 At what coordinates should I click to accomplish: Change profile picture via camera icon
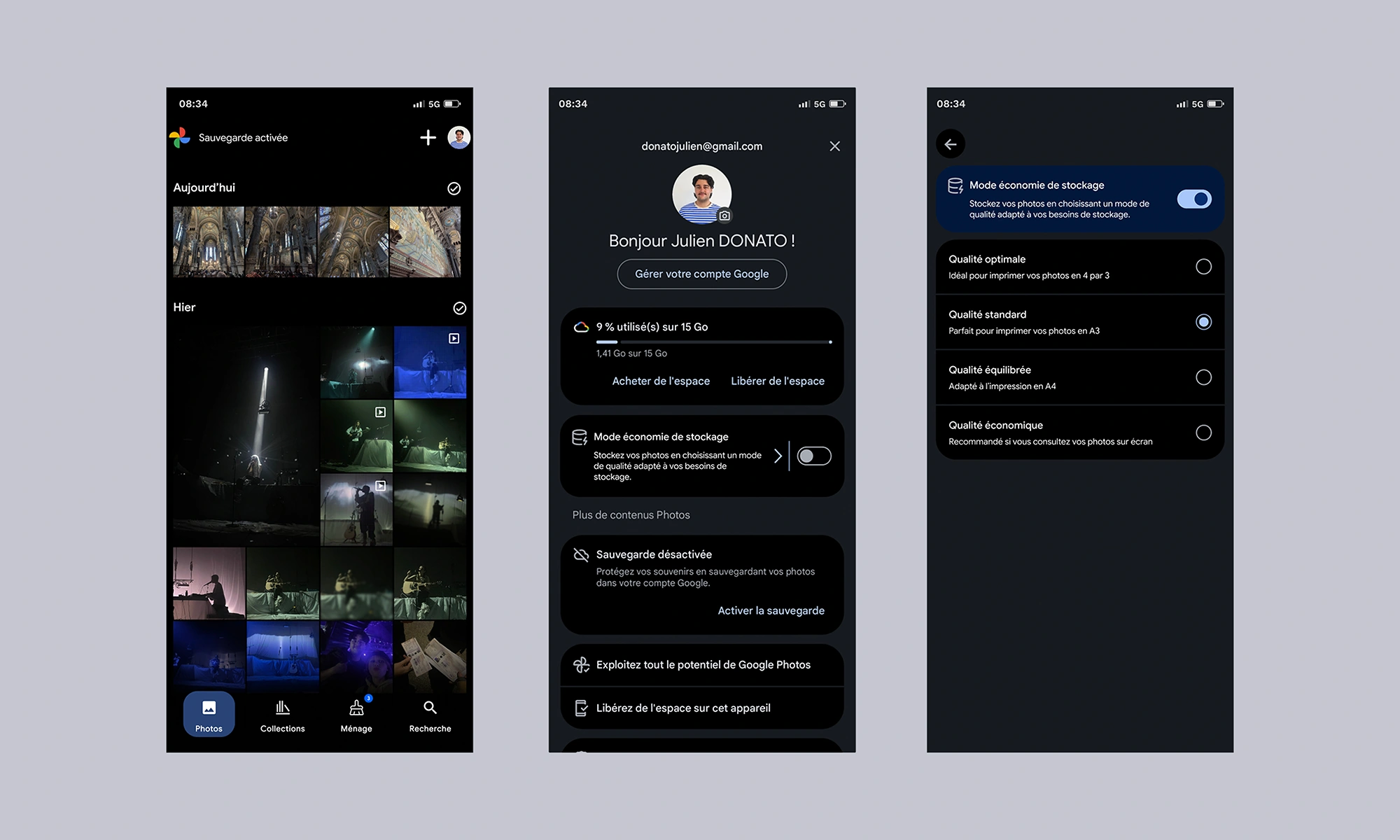(724, 216)
